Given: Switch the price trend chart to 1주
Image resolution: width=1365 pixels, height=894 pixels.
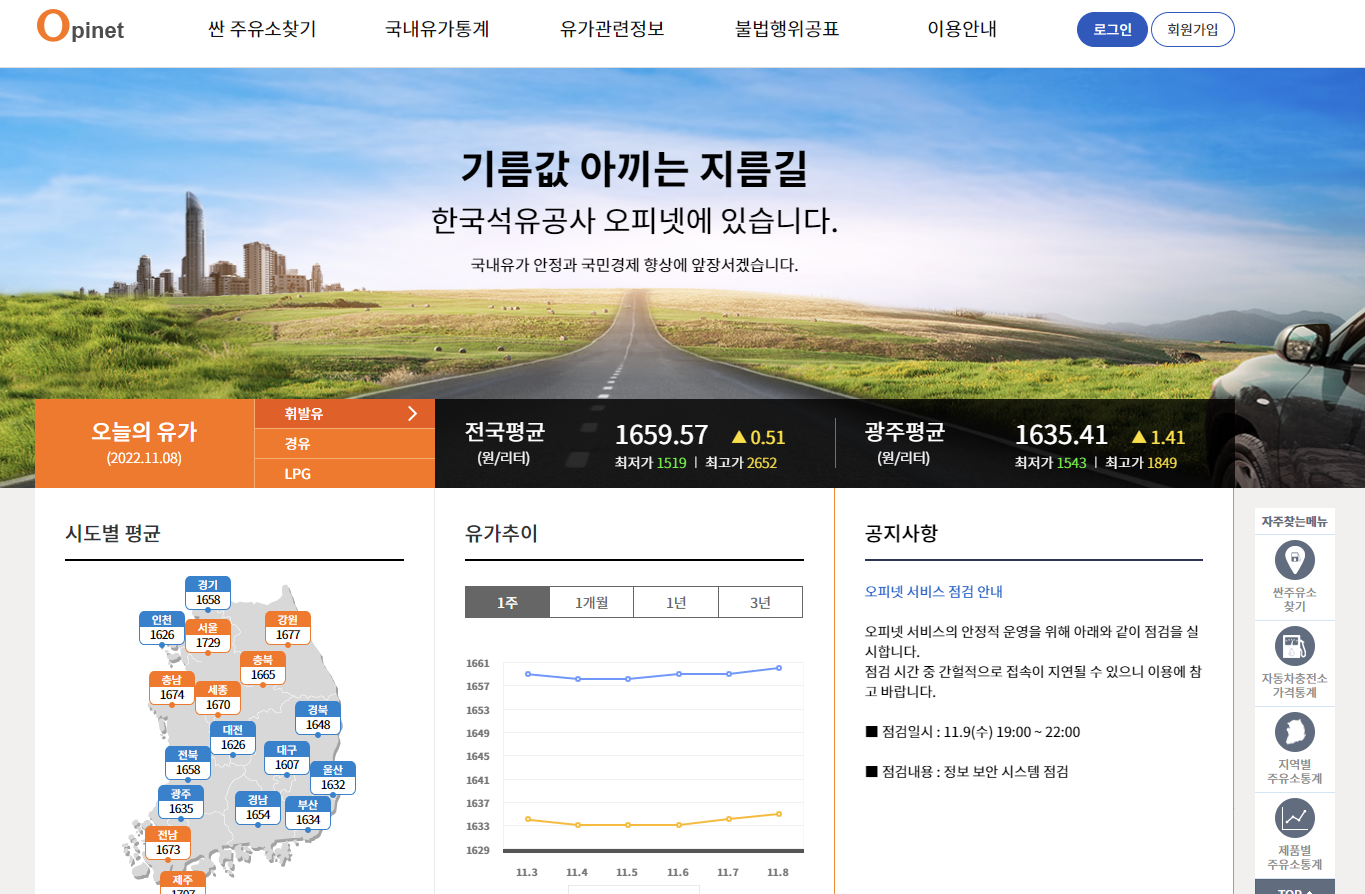Looking at the screenshot, I should (507, 602).
